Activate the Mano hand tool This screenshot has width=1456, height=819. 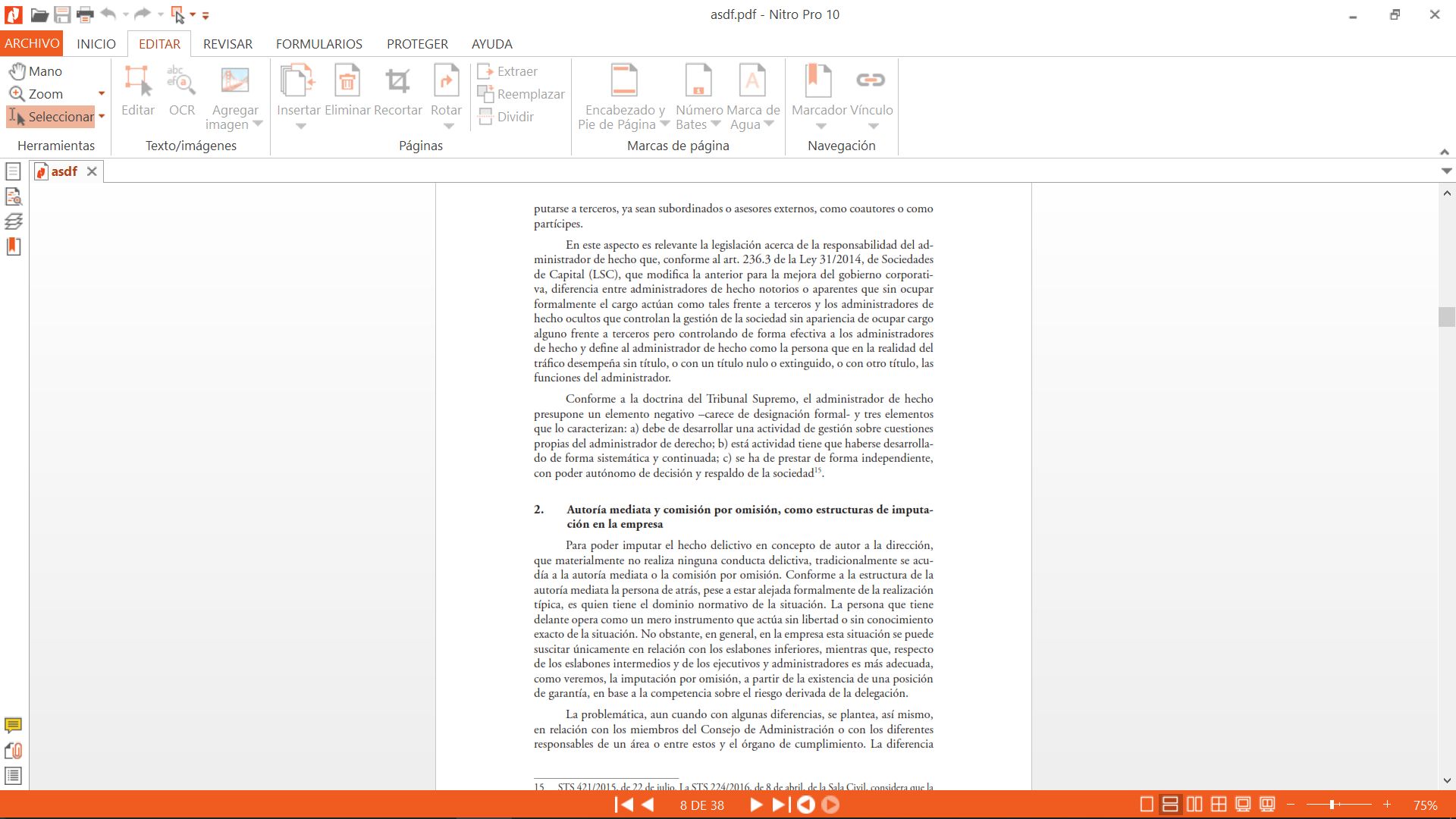coord(36,71)
